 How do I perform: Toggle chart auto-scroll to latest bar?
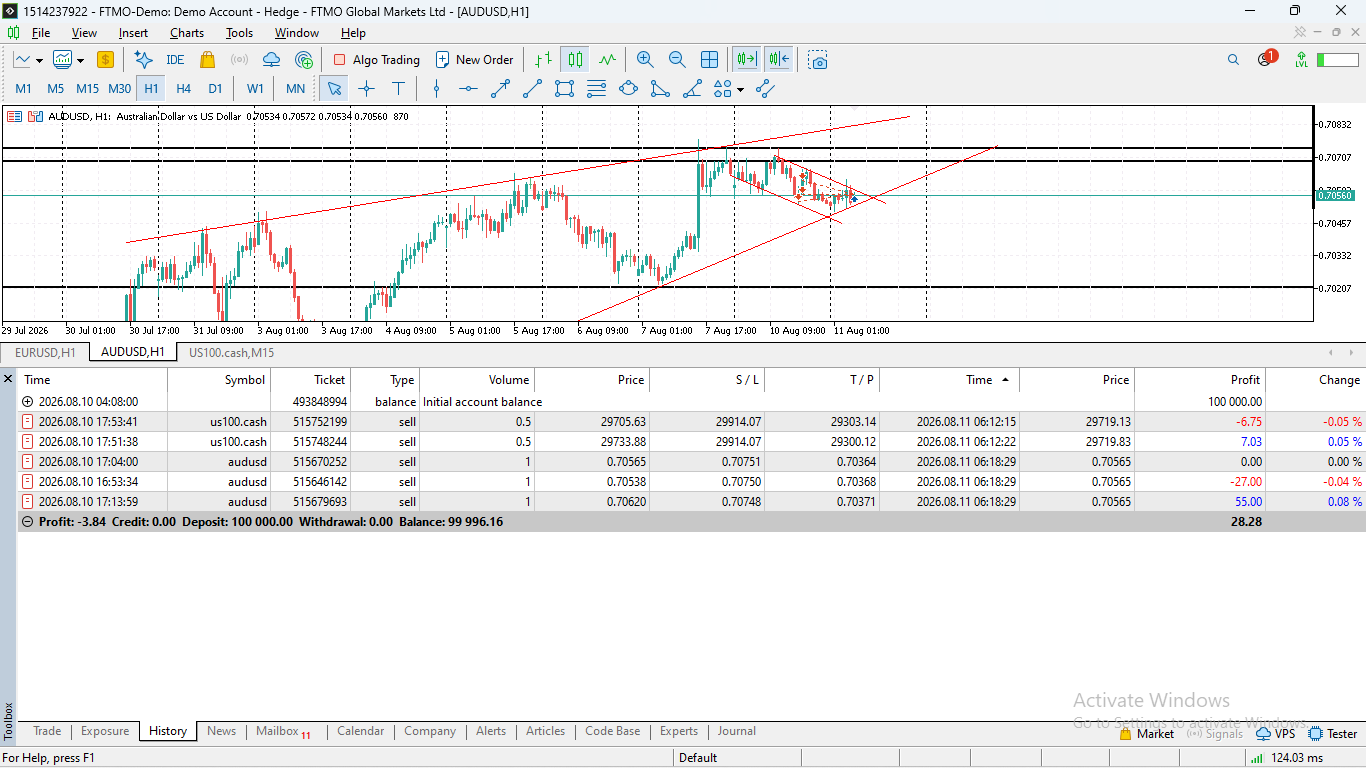746,60
